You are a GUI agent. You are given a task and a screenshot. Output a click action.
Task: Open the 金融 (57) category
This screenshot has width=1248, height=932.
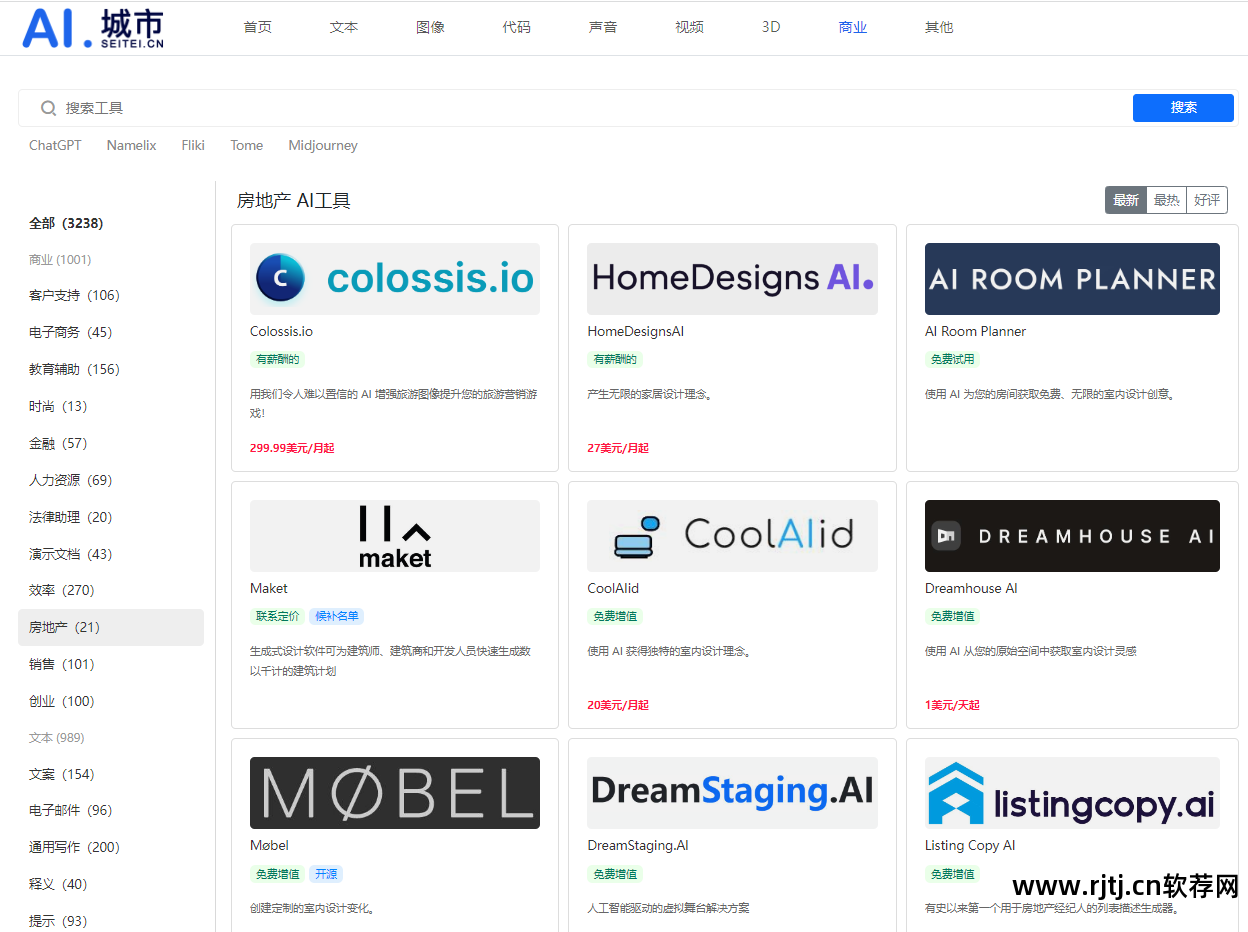click(58, 443)
